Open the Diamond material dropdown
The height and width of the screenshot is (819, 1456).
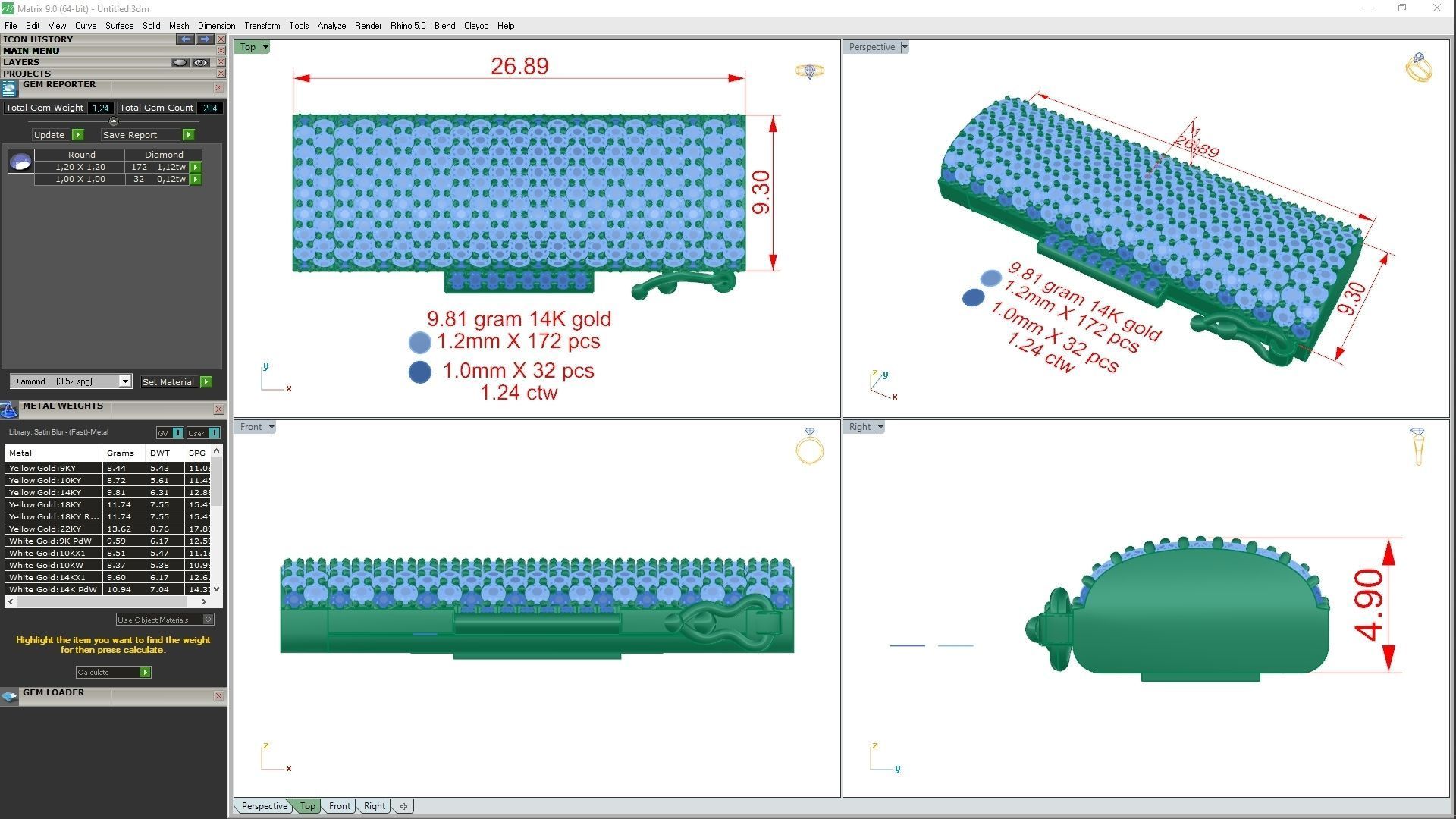(125, 381)
